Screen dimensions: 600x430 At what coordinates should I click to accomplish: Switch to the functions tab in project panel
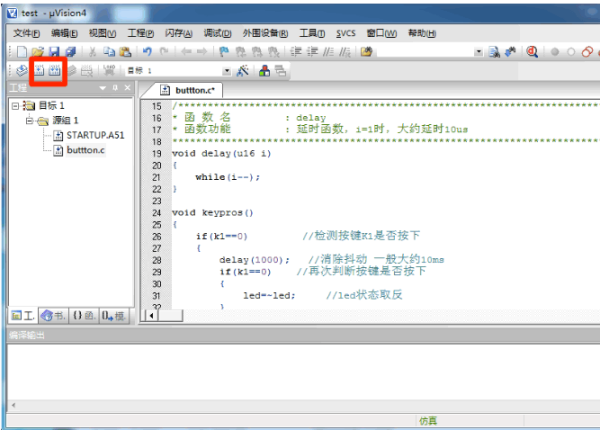83,316
